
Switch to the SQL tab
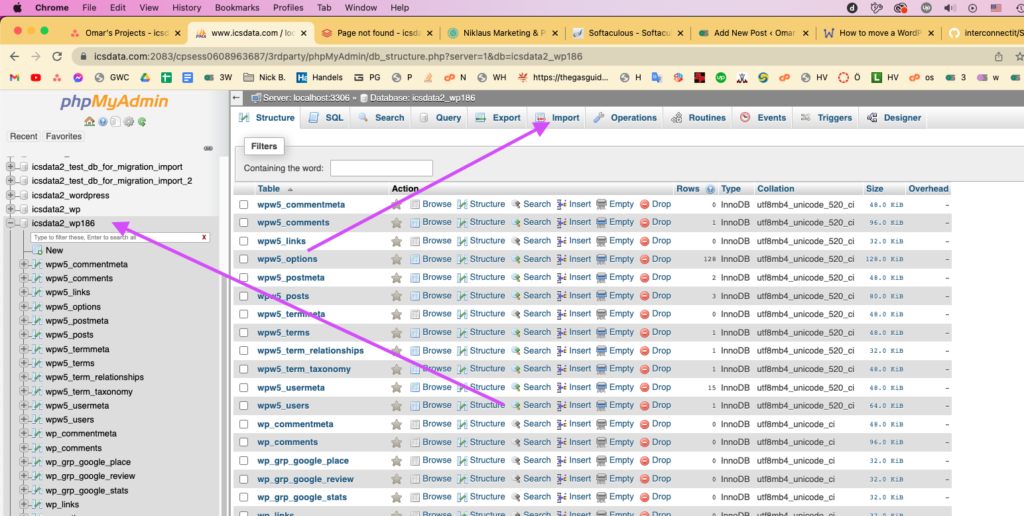pyautogui.click(x=325, y=118)
